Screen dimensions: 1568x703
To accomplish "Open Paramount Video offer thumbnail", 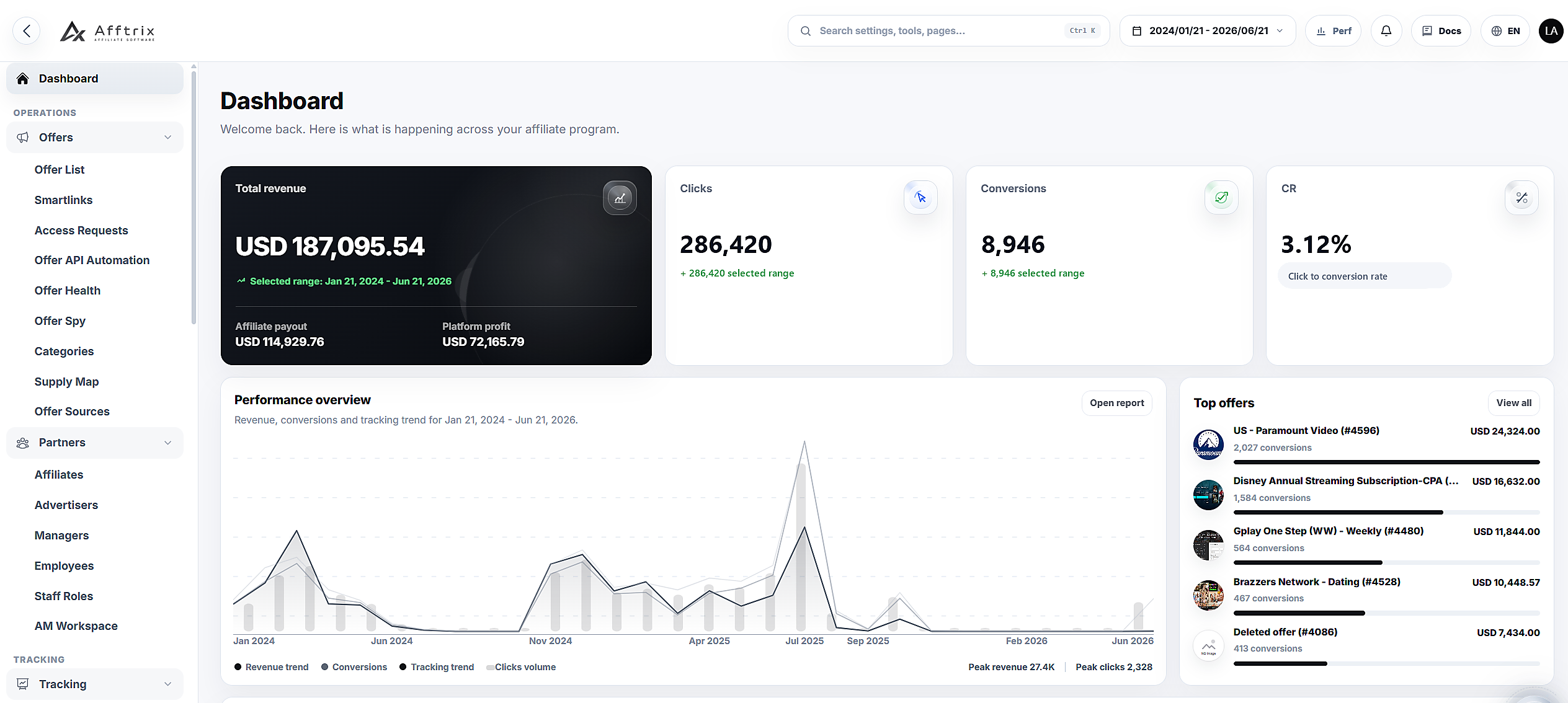I will click(x=1208, y=444).
